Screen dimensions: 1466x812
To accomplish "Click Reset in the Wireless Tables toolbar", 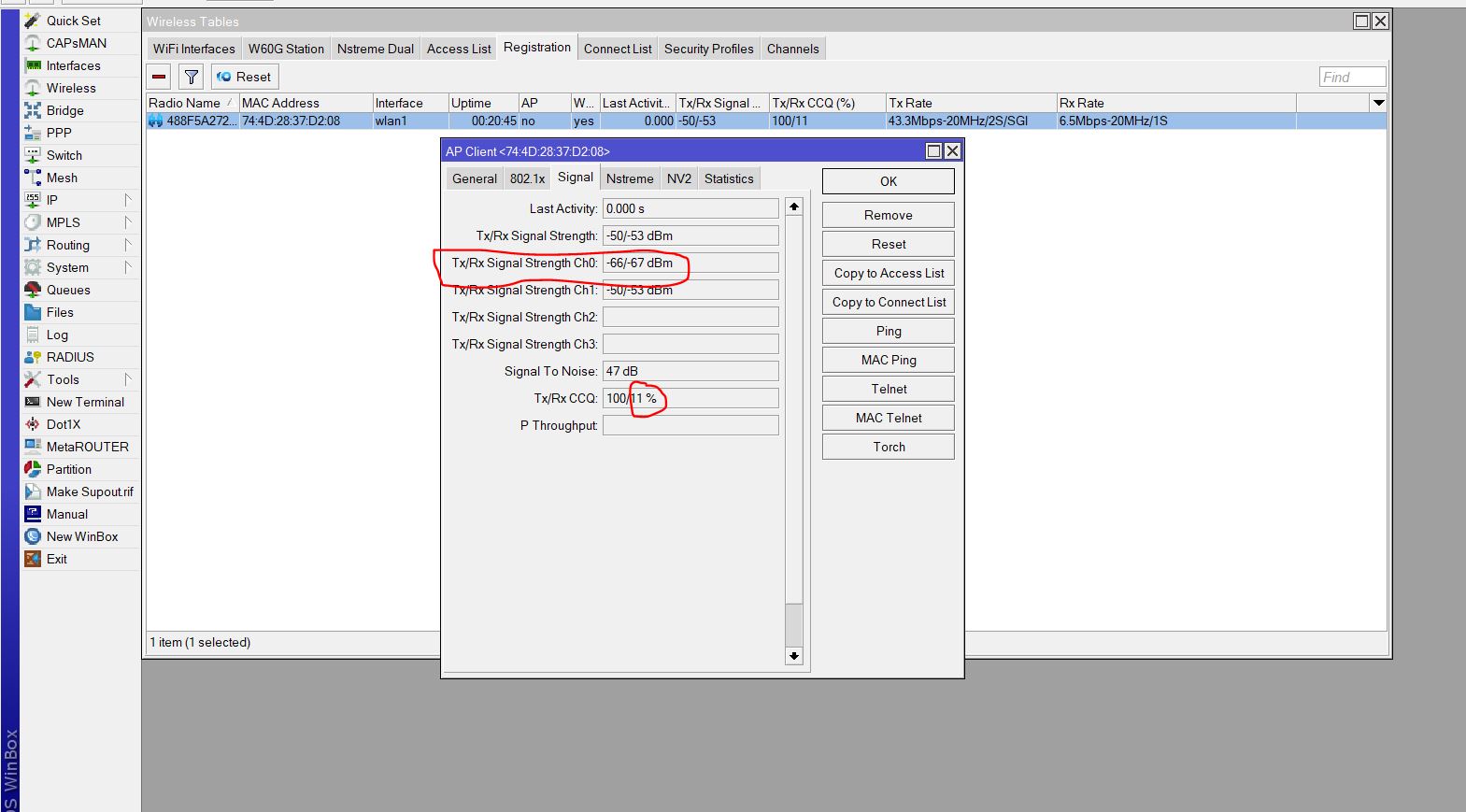I will click(244, 77).
